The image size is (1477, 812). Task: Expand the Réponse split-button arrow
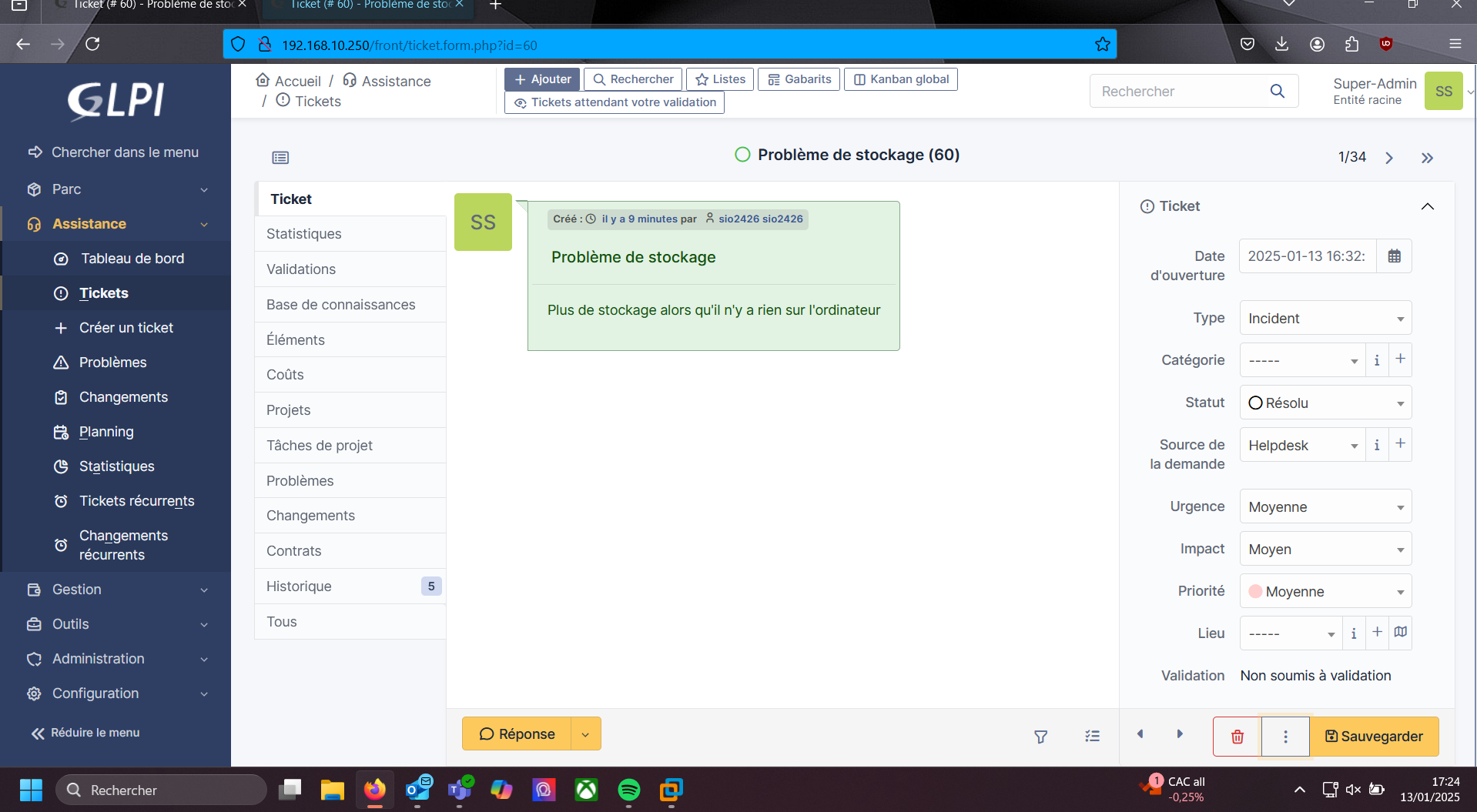585,734
